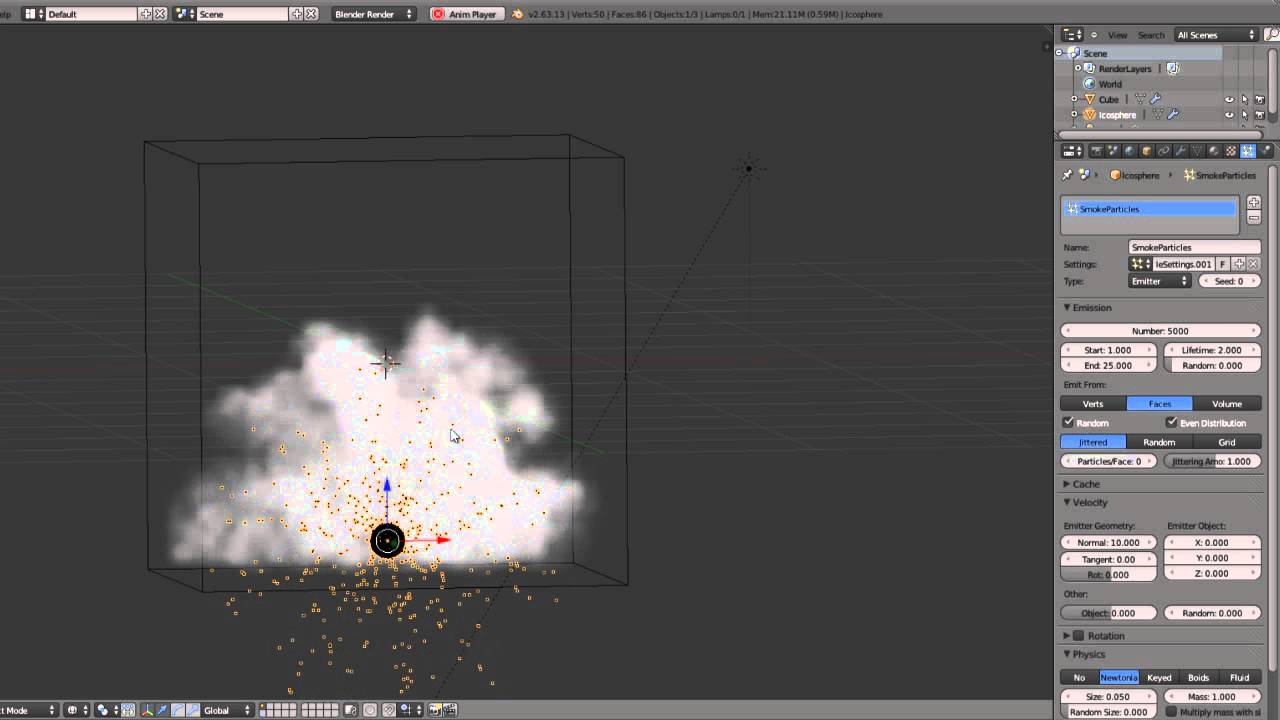Open the Material sphere tab icon
Viewport: 1280px width, 720px height.
pyautogui.click(x=1214, y=151)
